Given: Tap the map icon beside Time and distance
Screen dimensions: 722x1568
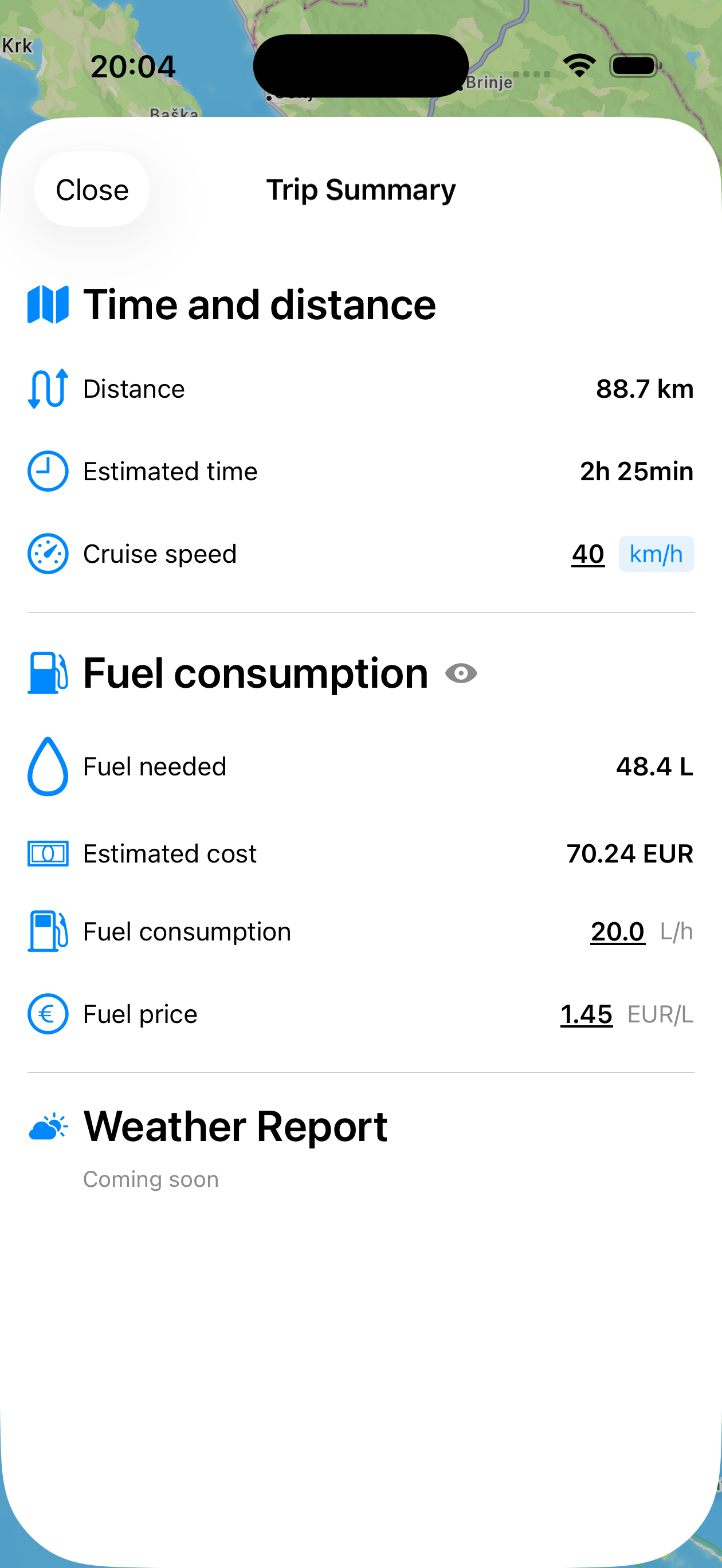Looking at the screenshot, I should 48,304.
